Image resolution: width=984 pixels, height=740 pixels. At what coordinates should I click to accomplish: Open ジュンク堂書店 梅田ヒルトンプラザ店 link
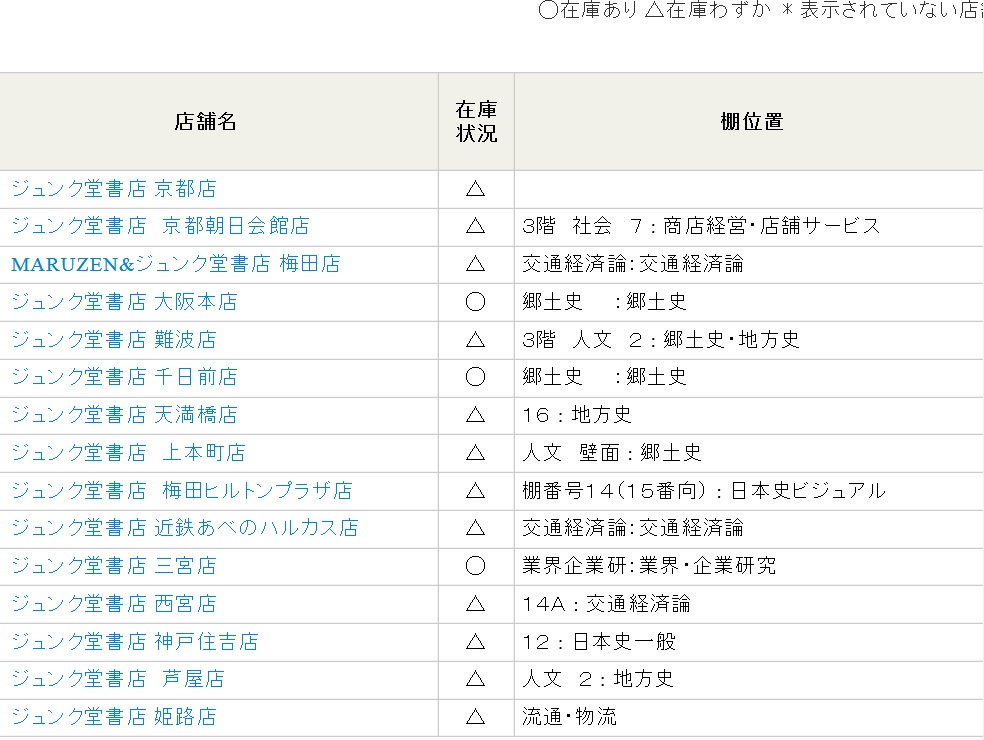182,490
